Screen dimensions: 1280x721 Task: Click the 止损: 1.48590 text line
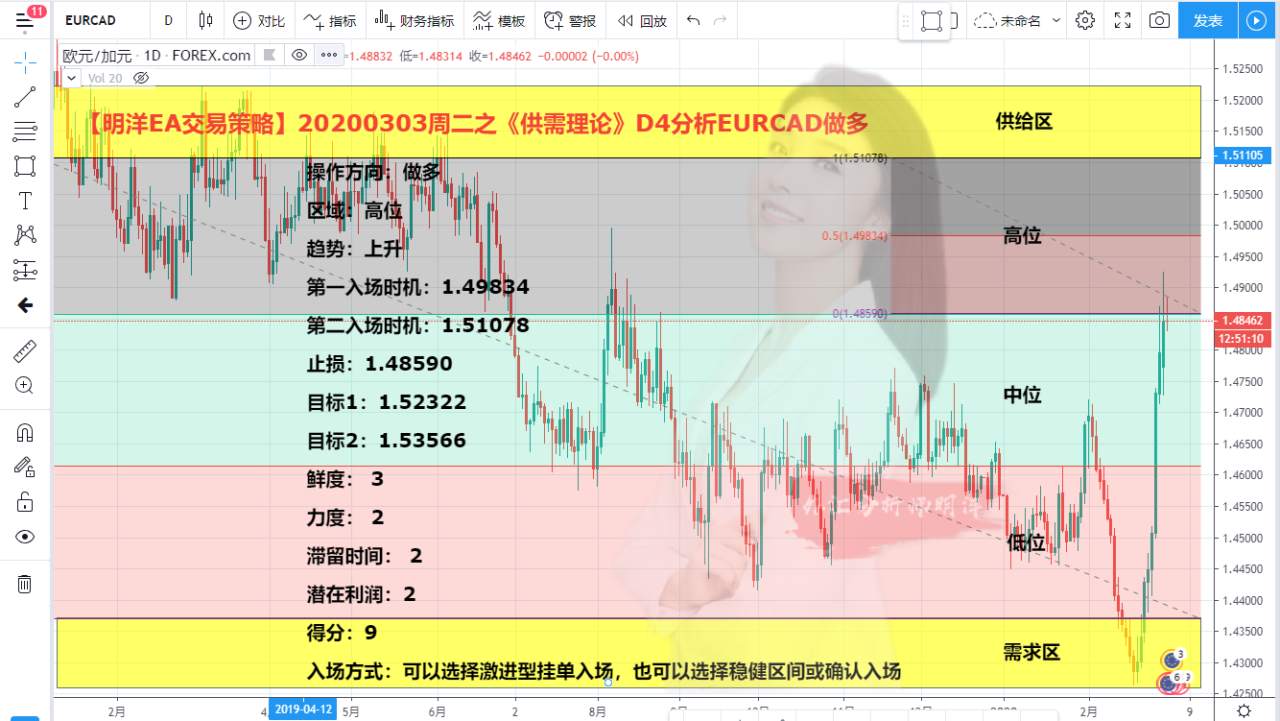coord(379,364)
